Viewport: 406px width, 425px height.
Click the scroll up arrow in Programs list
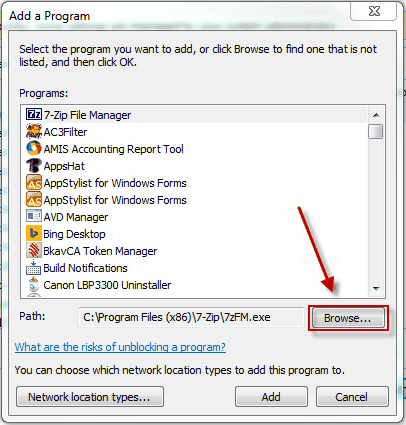pos(376,115)
